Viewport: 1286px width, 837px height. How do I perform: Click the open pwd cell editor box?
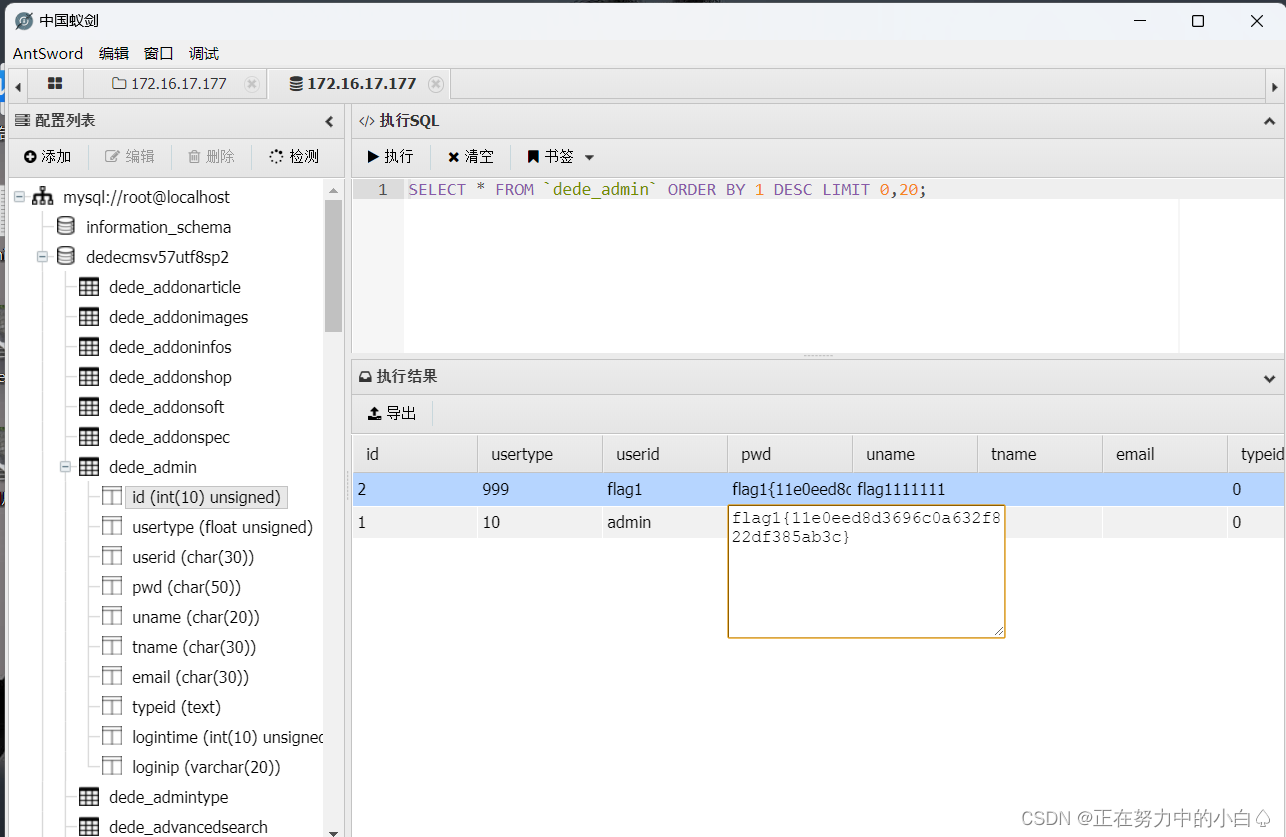866,571
